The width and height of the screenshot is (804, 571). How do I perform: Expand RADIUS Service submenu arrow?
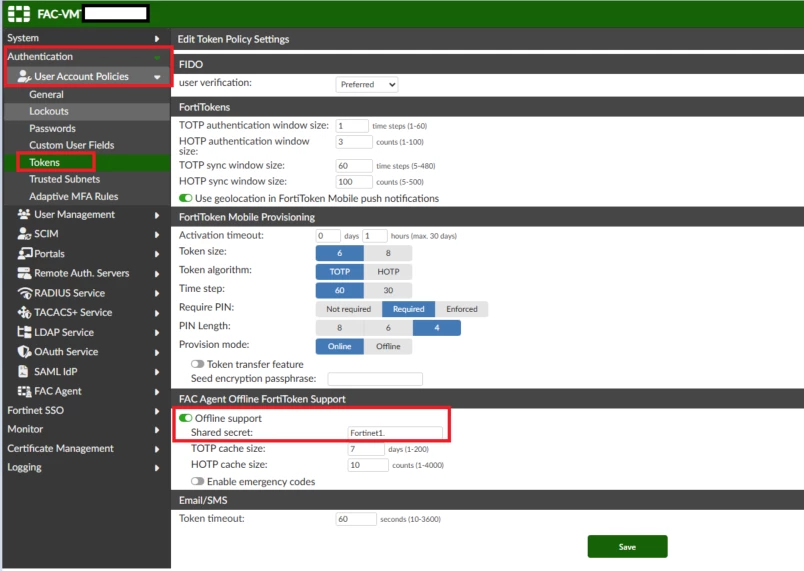click(157, 294)
